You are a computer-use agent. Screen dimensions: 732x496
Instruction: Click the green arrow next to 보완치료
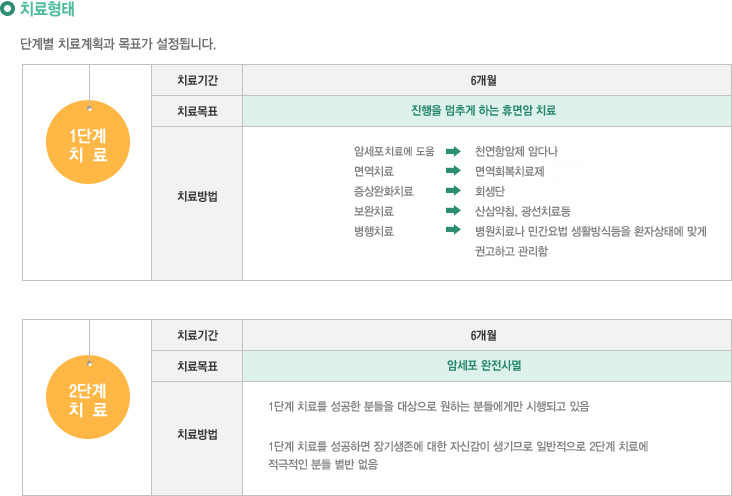453,211
